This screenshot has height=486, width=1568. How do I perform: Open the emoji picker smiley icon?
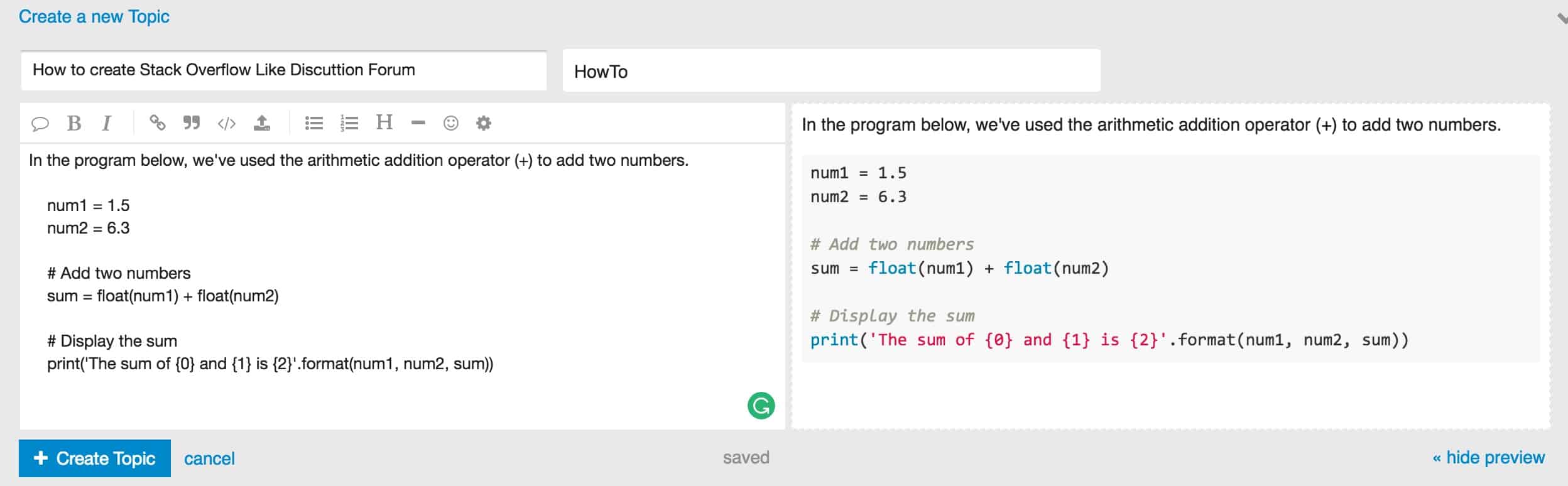[451, 123]
